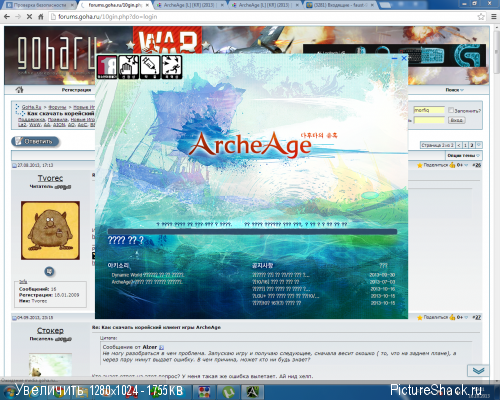Open the "Опции темы" thread options dropdown
The image size is (500, 400).
pyautogui.click(x=463, y=156)
